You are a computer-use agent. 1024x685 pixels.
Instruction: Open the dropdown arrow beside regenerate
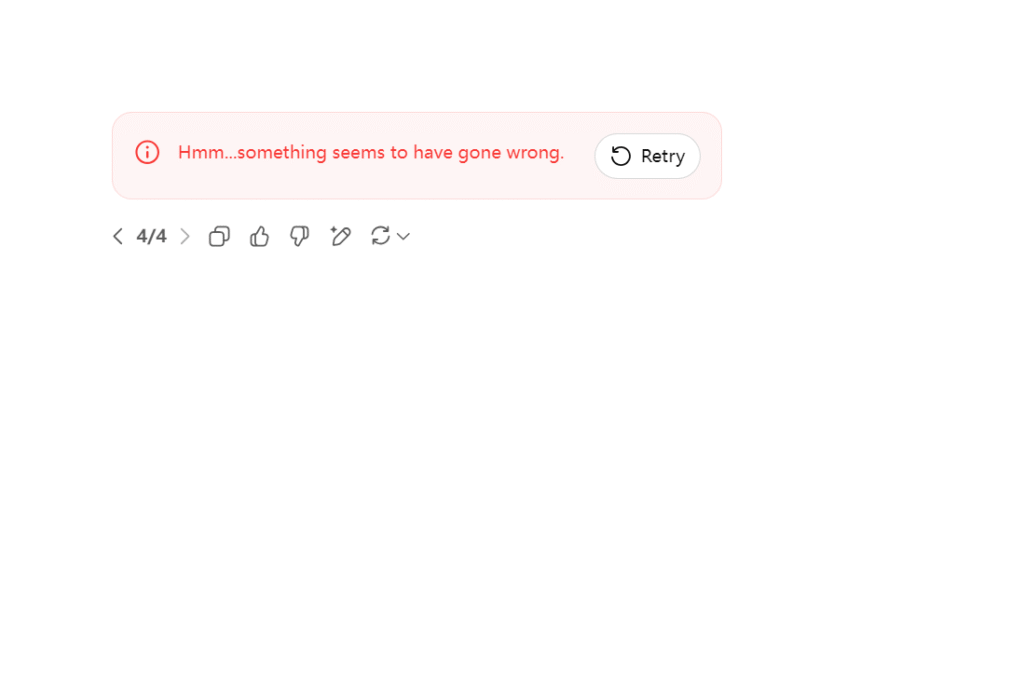(404, 236)
